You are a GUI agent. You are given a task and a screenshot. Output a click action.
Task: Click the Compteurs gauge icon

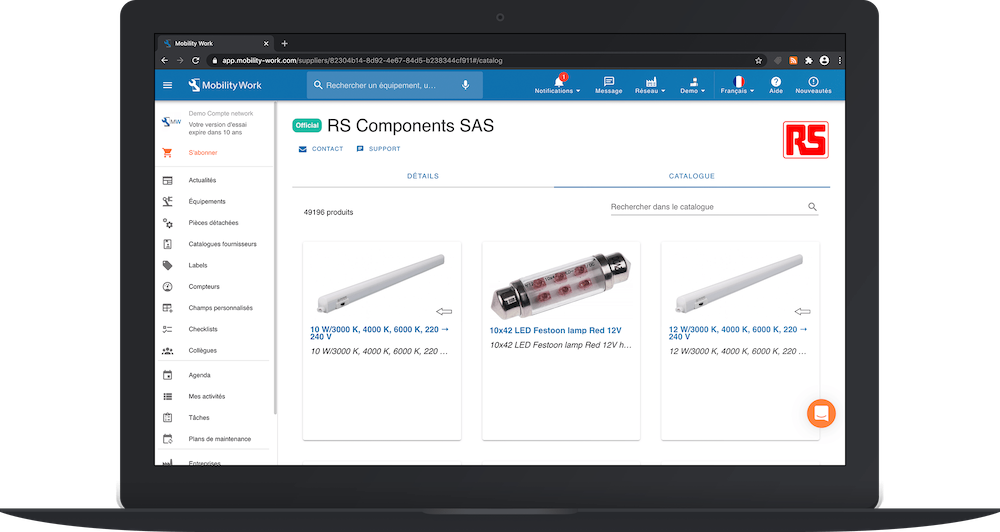click(x=167, y=286)
